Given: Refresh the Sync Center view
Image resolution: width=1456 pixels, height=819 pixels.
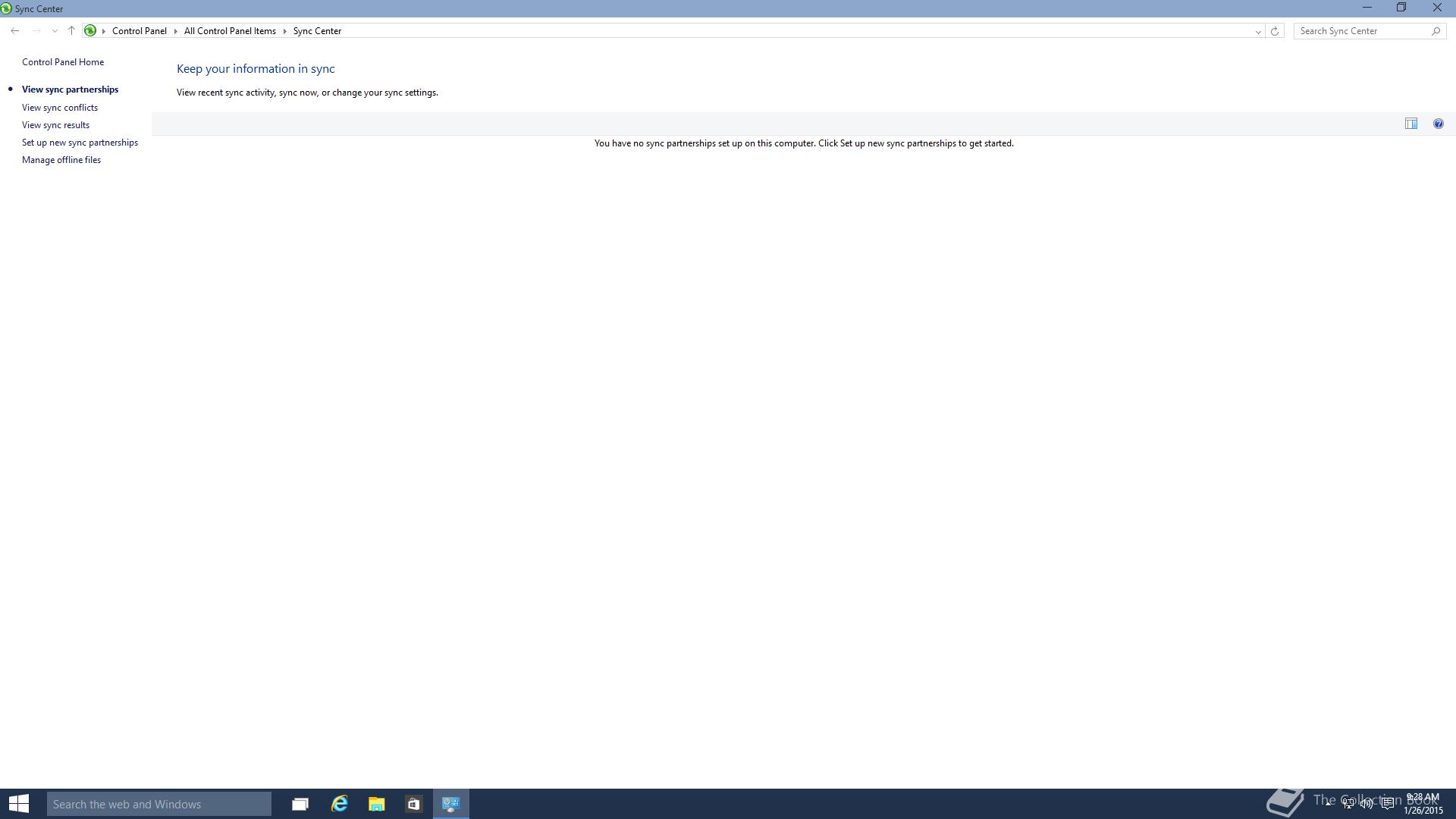Looking at the screenshot, I should coord(1275,31).
